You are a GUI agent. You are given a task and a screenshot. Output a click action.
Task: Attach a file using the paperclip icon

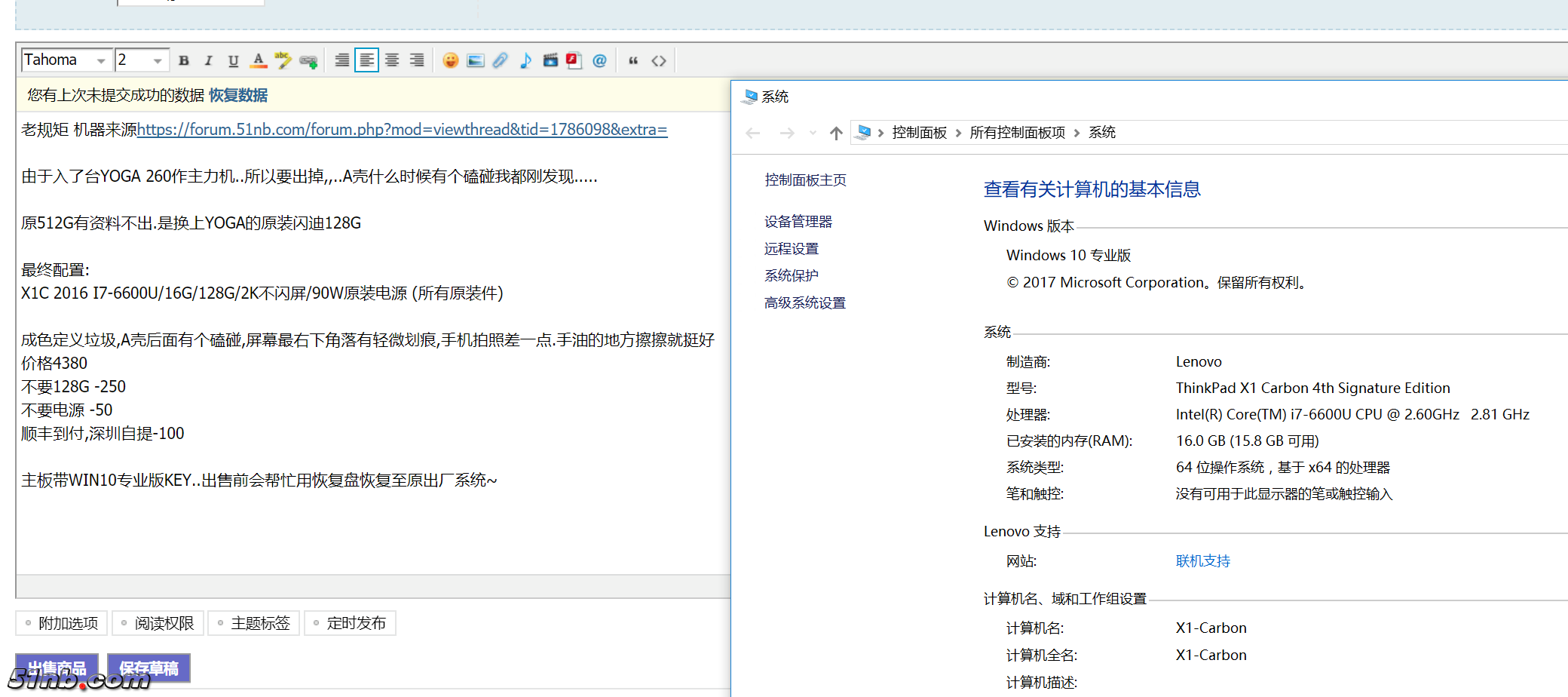(x=500, y=60)
